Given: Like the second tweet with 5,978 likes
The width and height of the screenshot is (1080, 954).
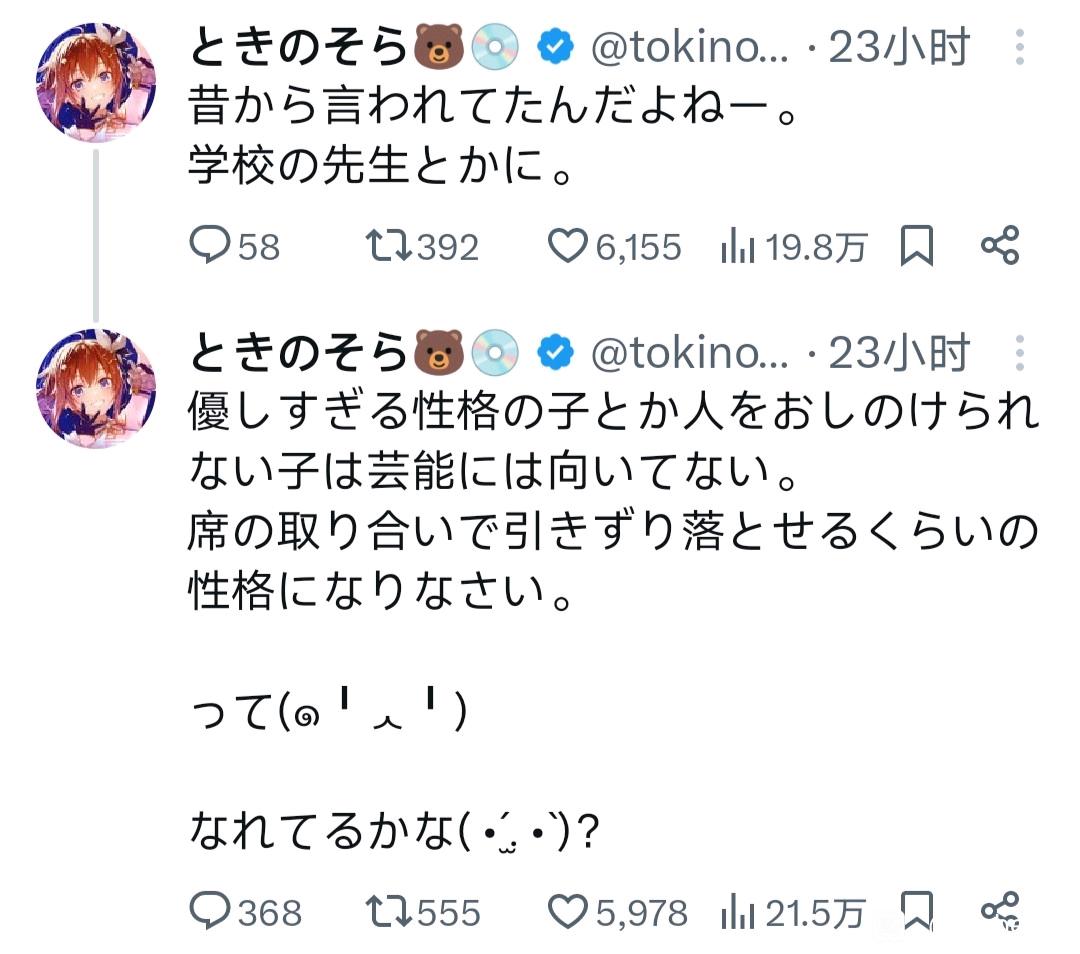Looking at the screenshot, I should click(617, 912).
